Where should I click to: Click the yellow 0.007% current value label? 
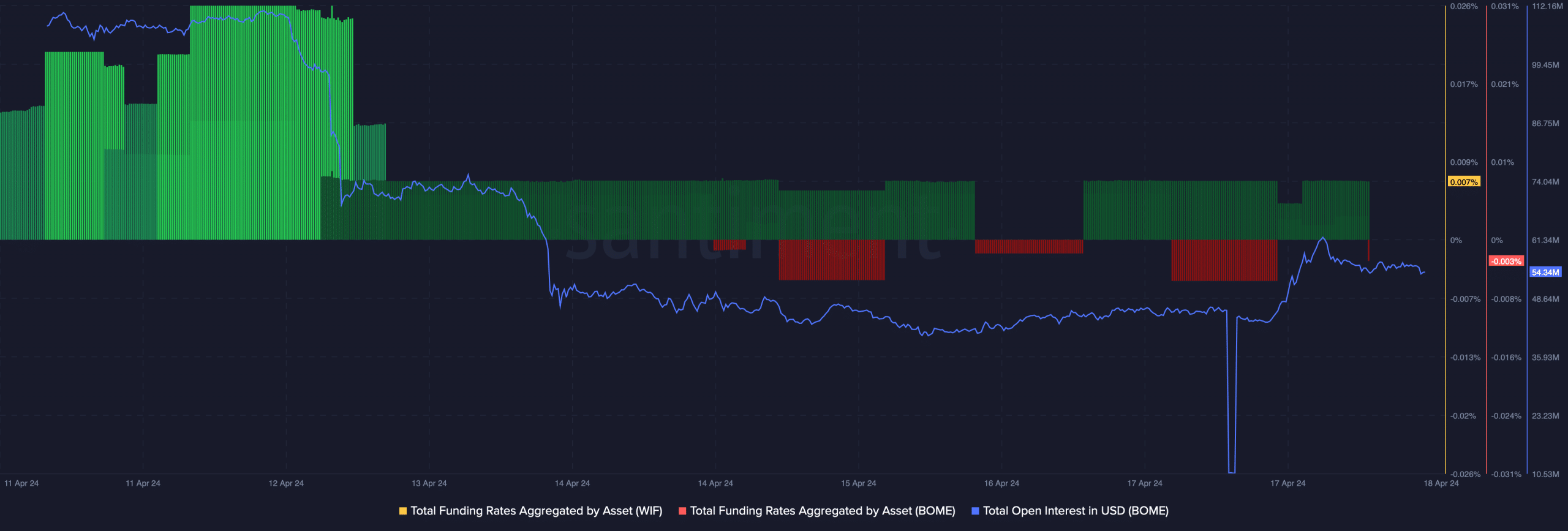click(1464, 182)
